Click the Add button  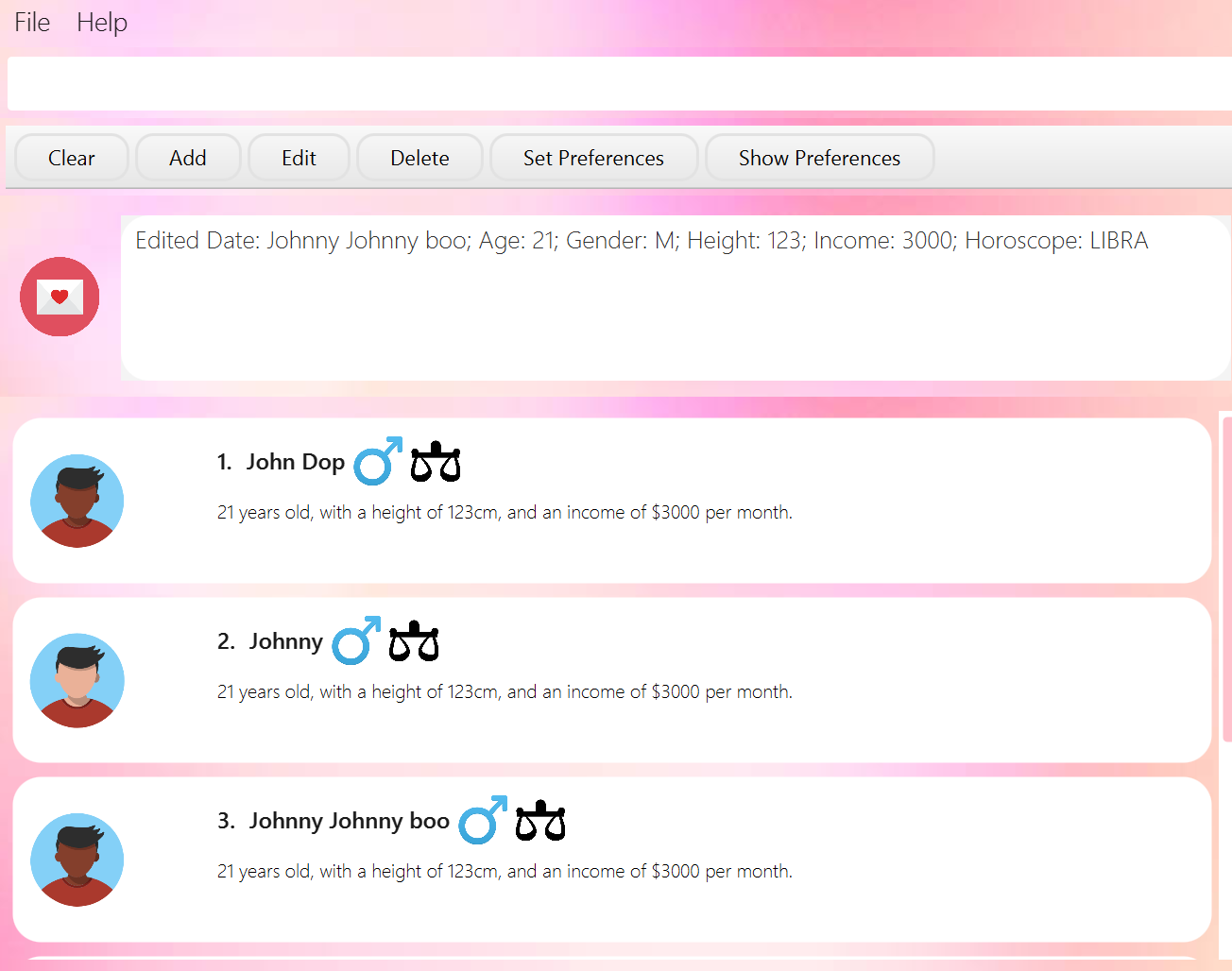click(188, 158)
